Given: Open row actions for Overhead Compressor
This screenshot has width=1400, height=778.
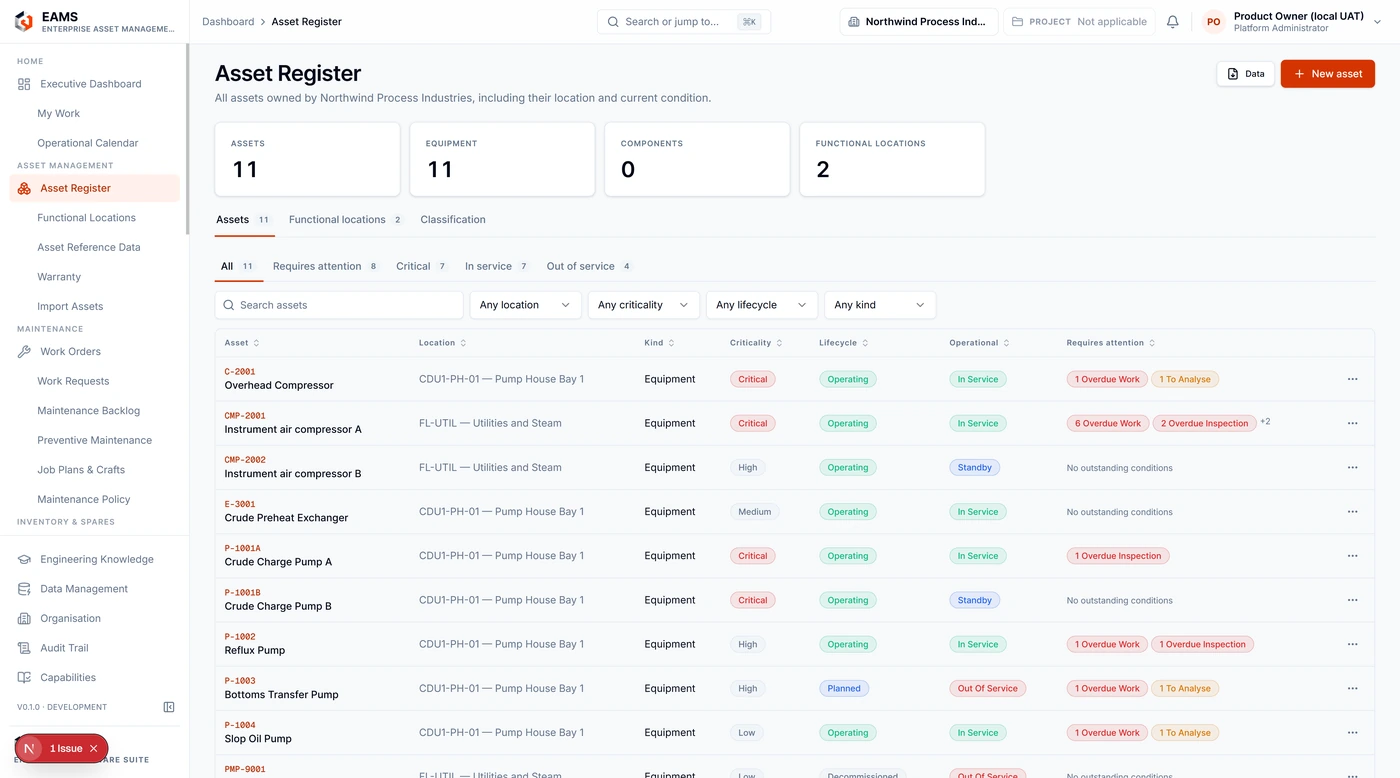Looking at the screenshot, I should (1352, 379).
